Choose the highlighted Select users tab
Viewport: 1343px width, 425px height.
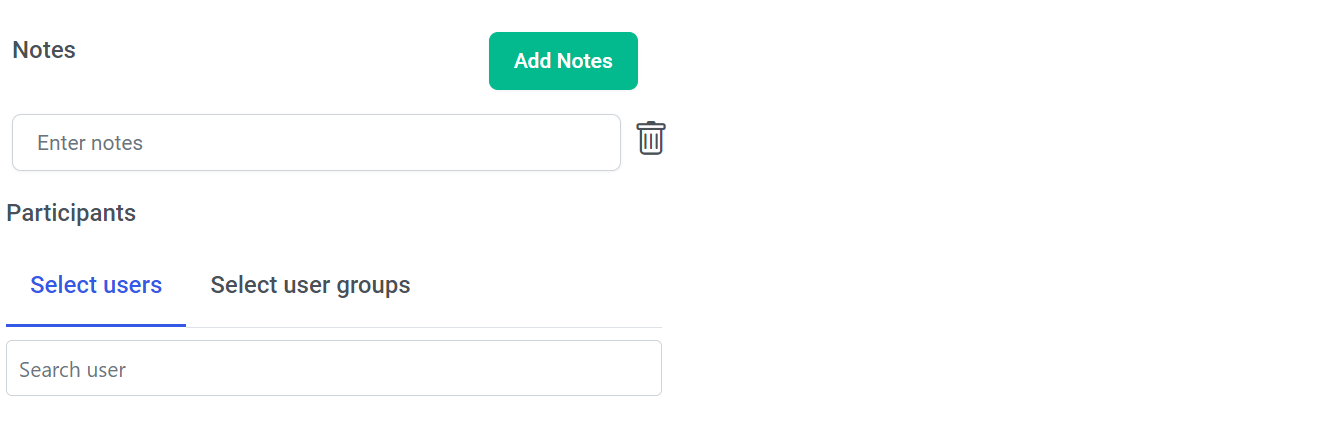click(96, 285)
